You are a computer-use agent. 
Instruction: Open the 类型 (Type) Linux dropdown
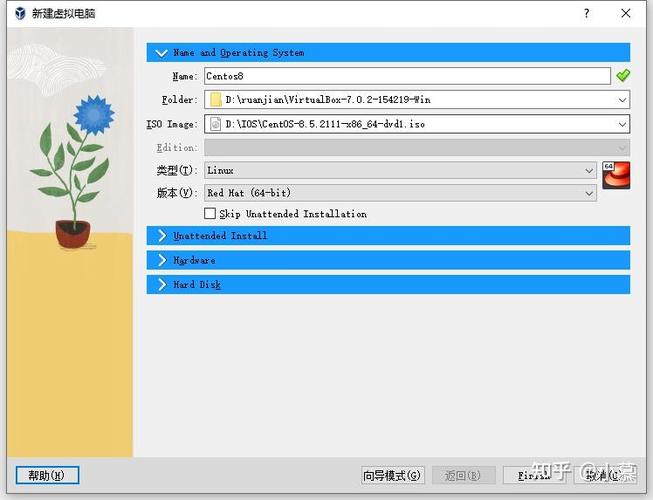[x=400, y=170]
